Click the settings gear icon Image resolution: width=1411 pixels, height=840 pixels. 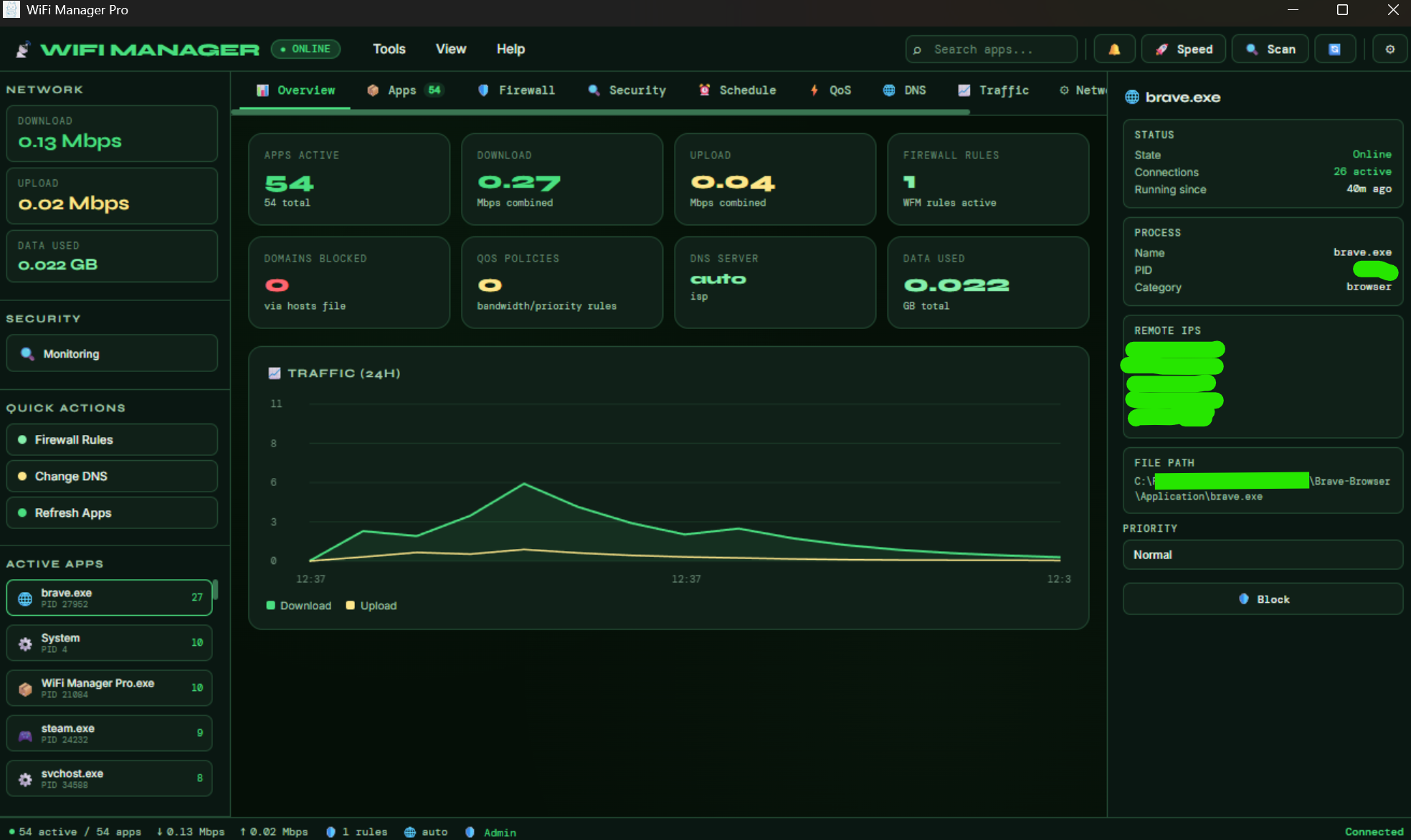[1389, 49]
